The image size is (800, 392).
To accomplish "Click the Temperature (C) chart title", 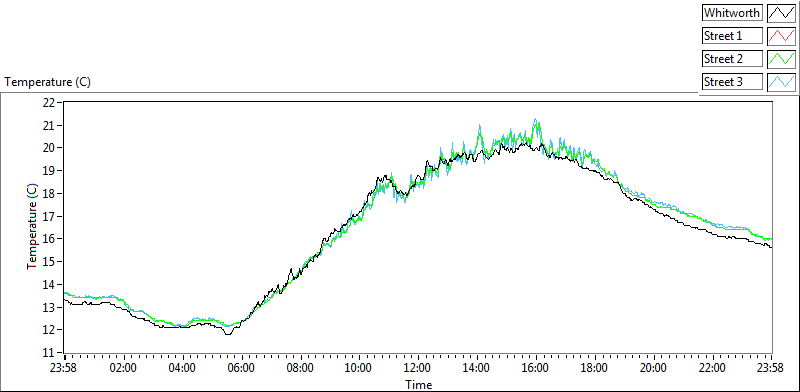I will point(47,82).
